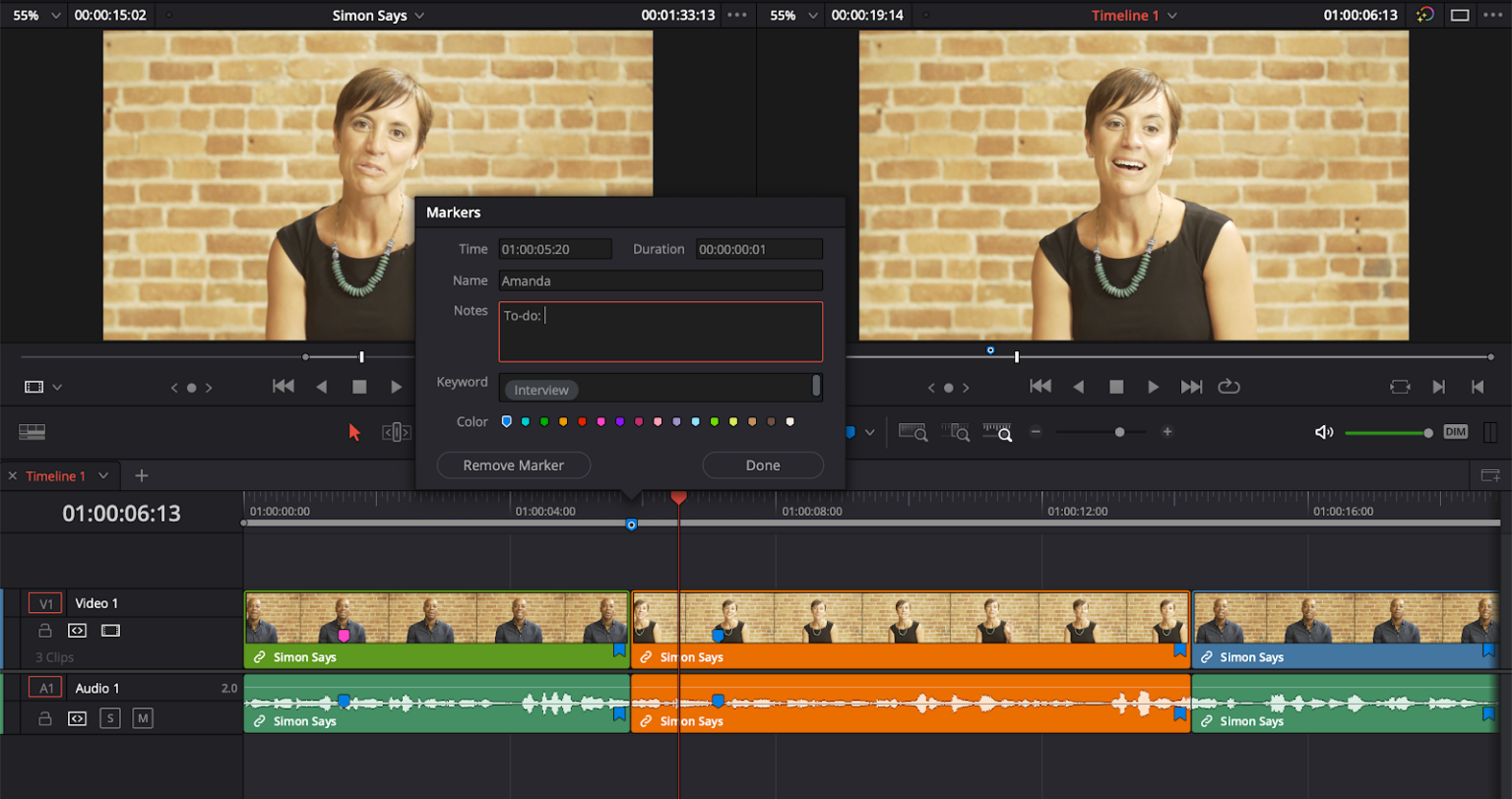Open the Timeline 1 viewer dropdown

click(1134, 15)
